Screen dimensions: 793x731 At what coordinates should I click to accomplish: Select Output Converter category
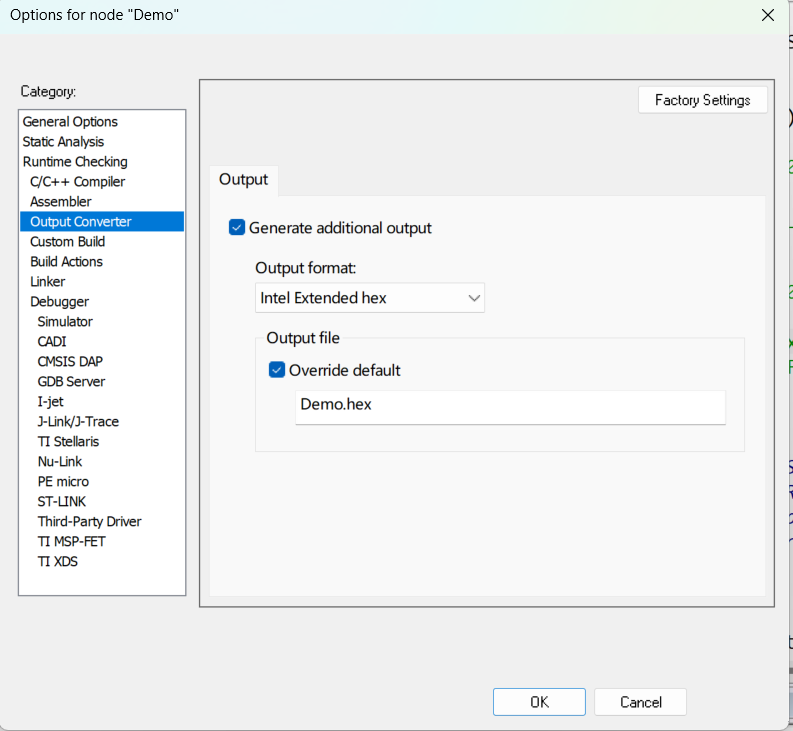[x=102, y=222]
